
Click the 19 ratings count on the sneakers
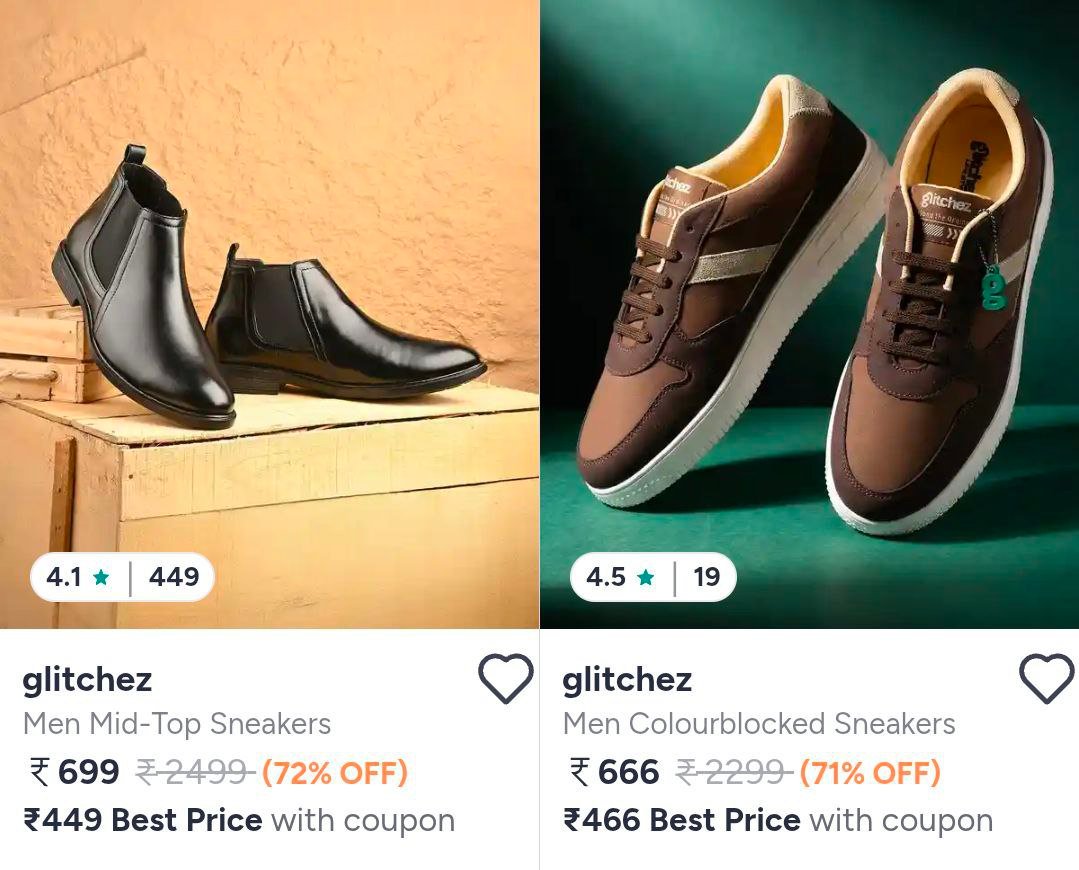point(706,577)
